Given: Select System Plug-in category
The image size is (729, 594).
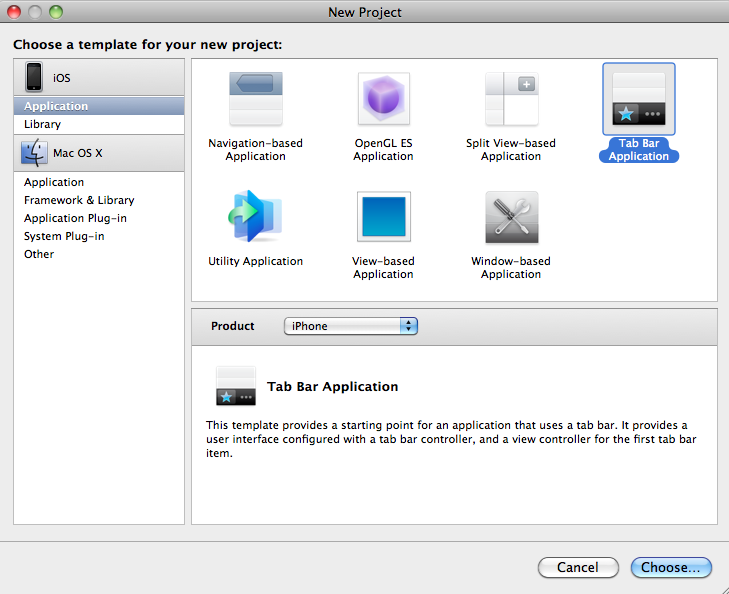Looking at the screenshot, I should [99, 236].
